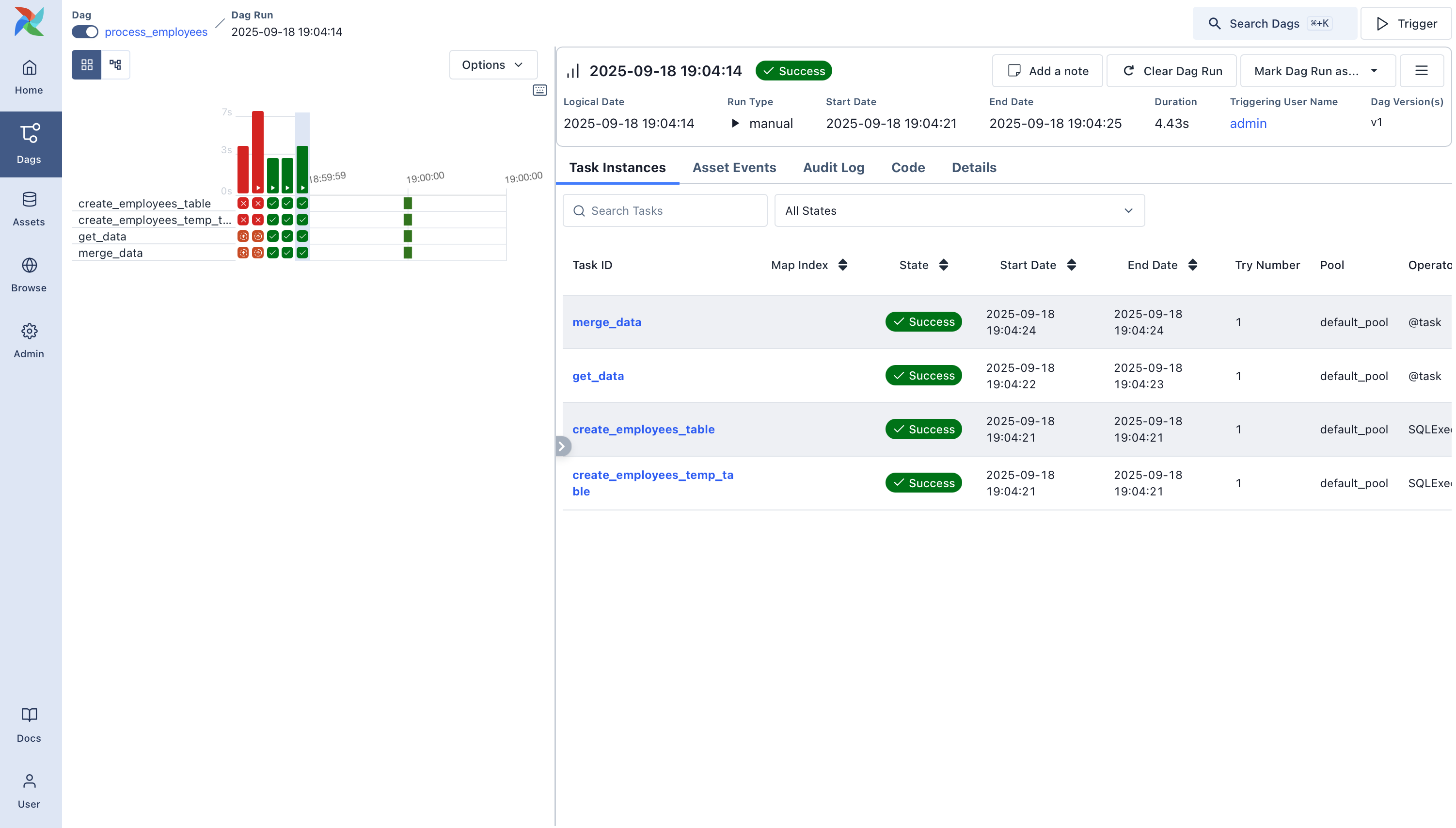Click the Trigger button
Screen dimensions: 1456x828
coord(1406,23)
